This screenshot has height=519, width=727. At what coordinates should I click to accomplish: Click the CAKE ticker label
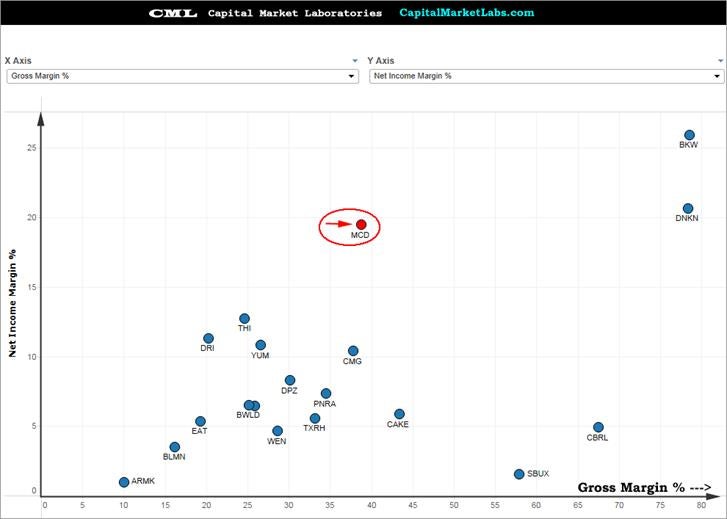click(x=398, y=424)
